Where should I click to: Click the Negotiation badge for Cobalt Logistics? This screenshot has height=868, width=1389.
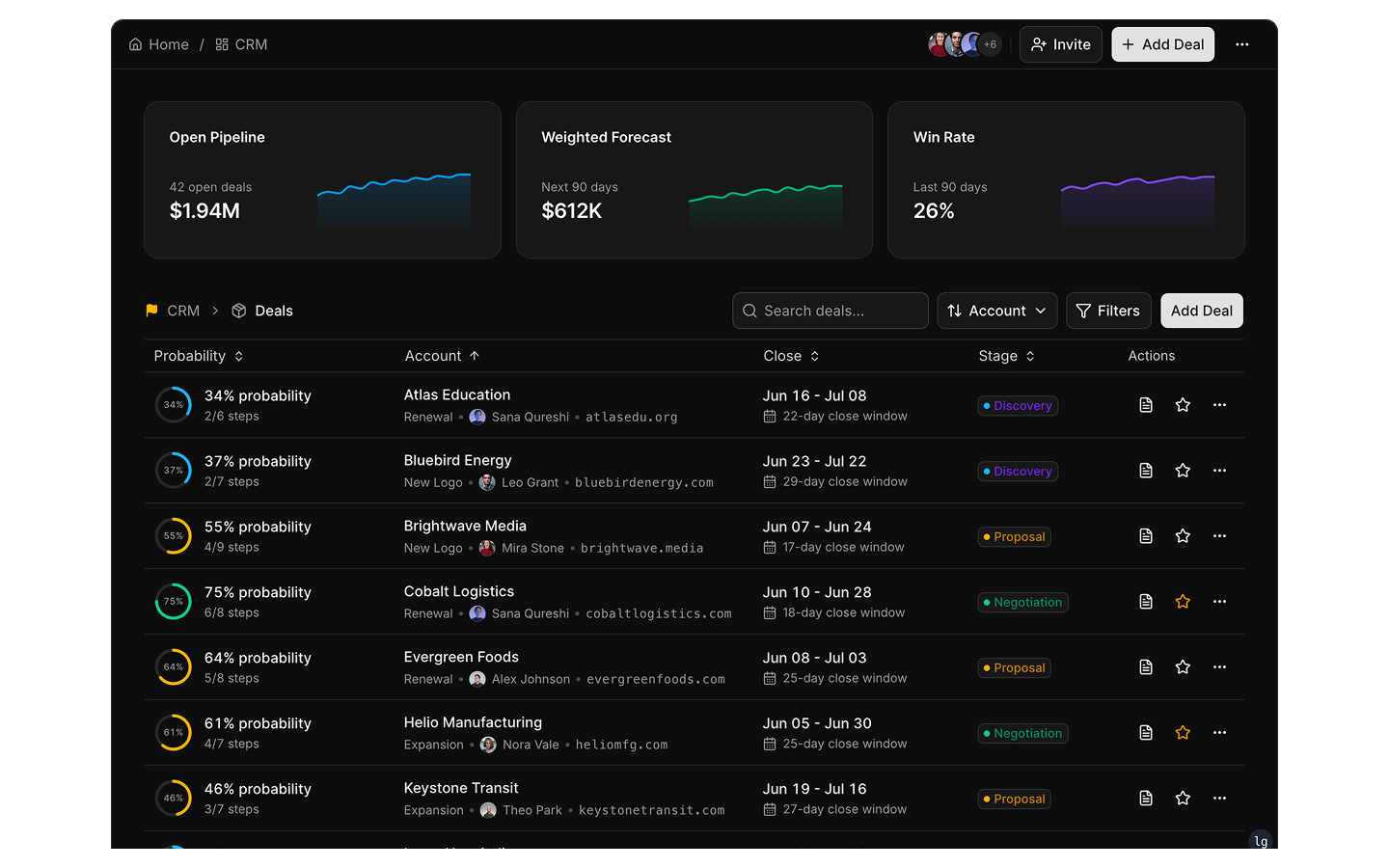click(x=1022, y=603)
